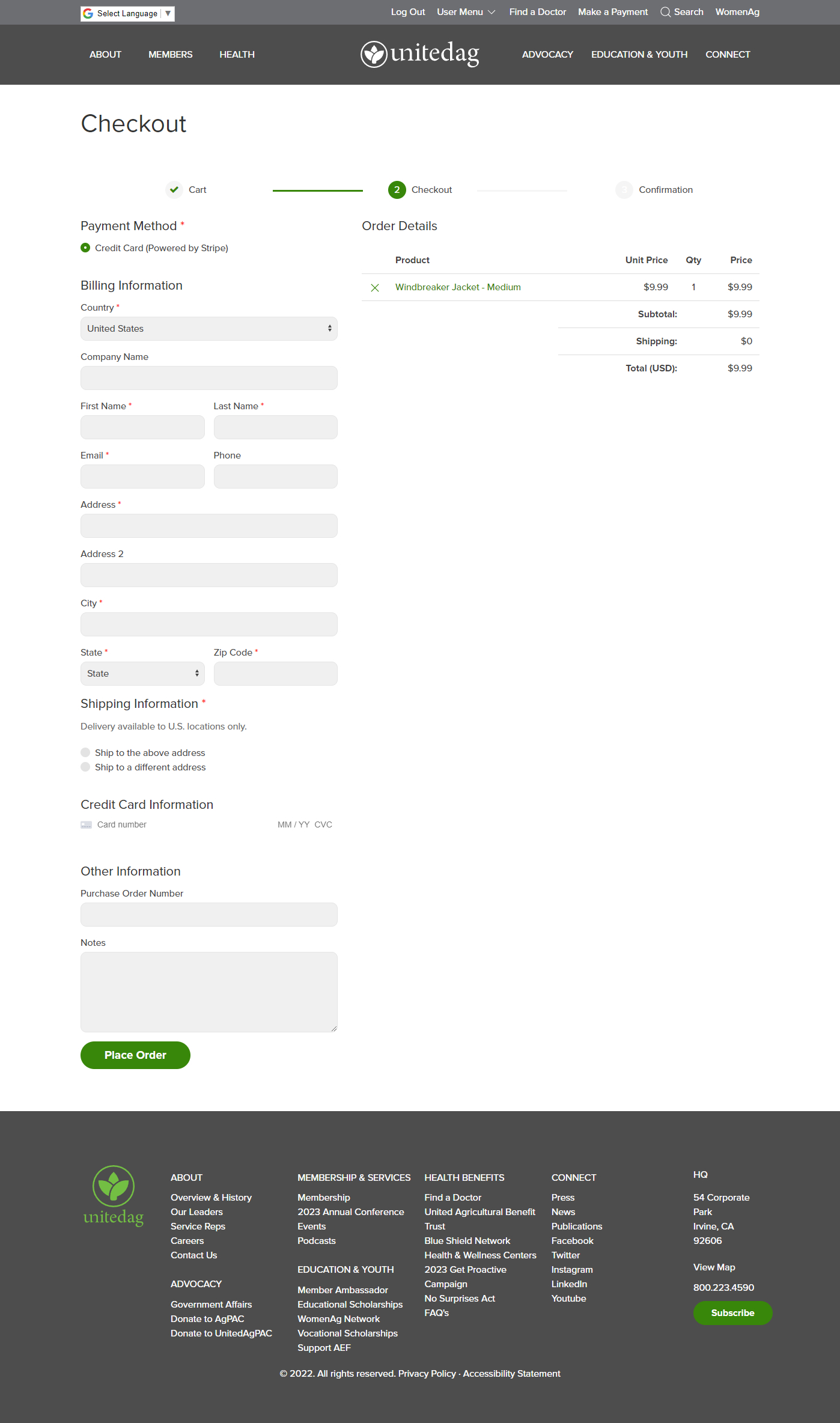
Task: Open the Country dropdown
Action: click(209, 329)
